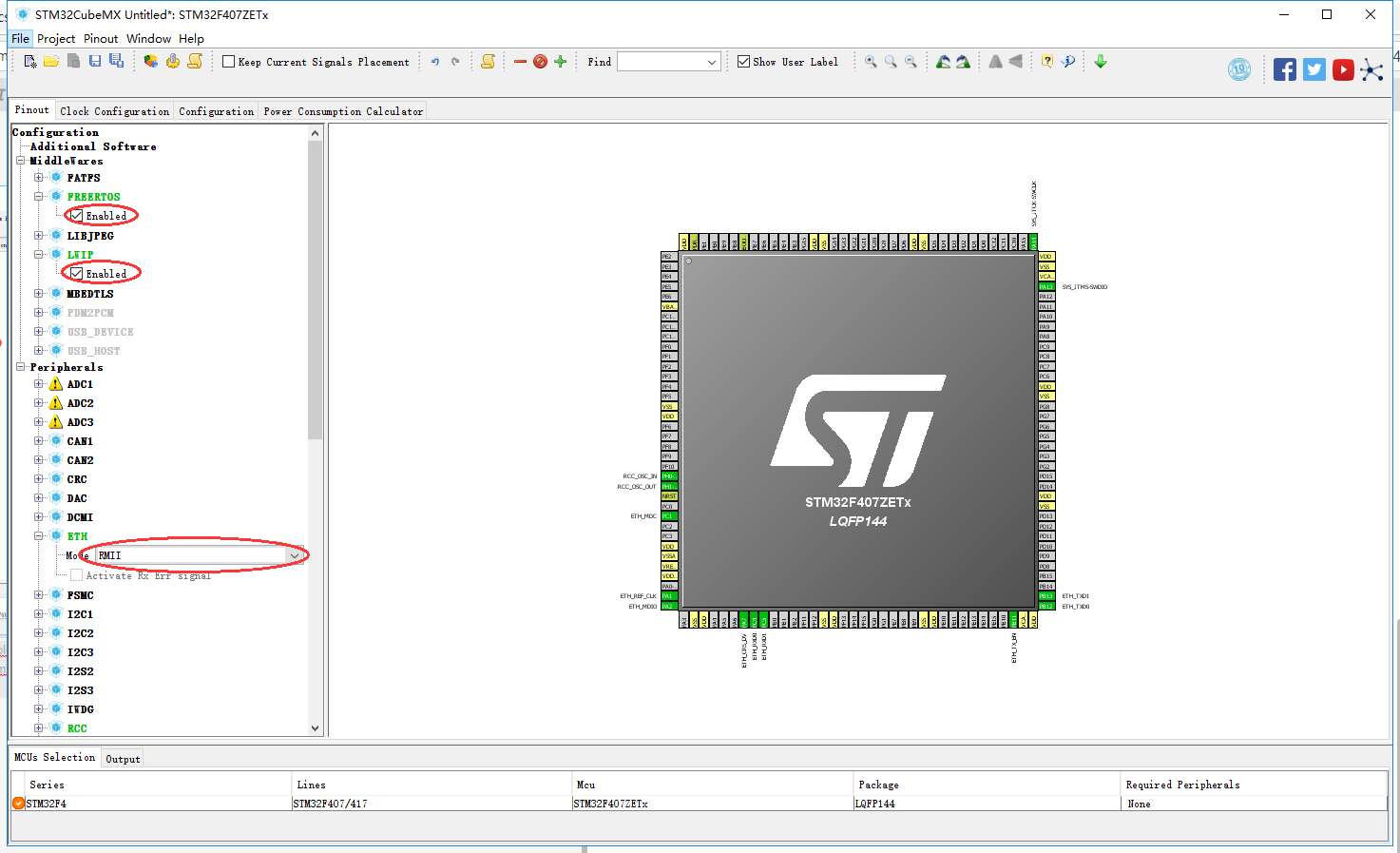1400x853 pixels.
Task: Click the green download arrow icon
Action: [1100, 61]
